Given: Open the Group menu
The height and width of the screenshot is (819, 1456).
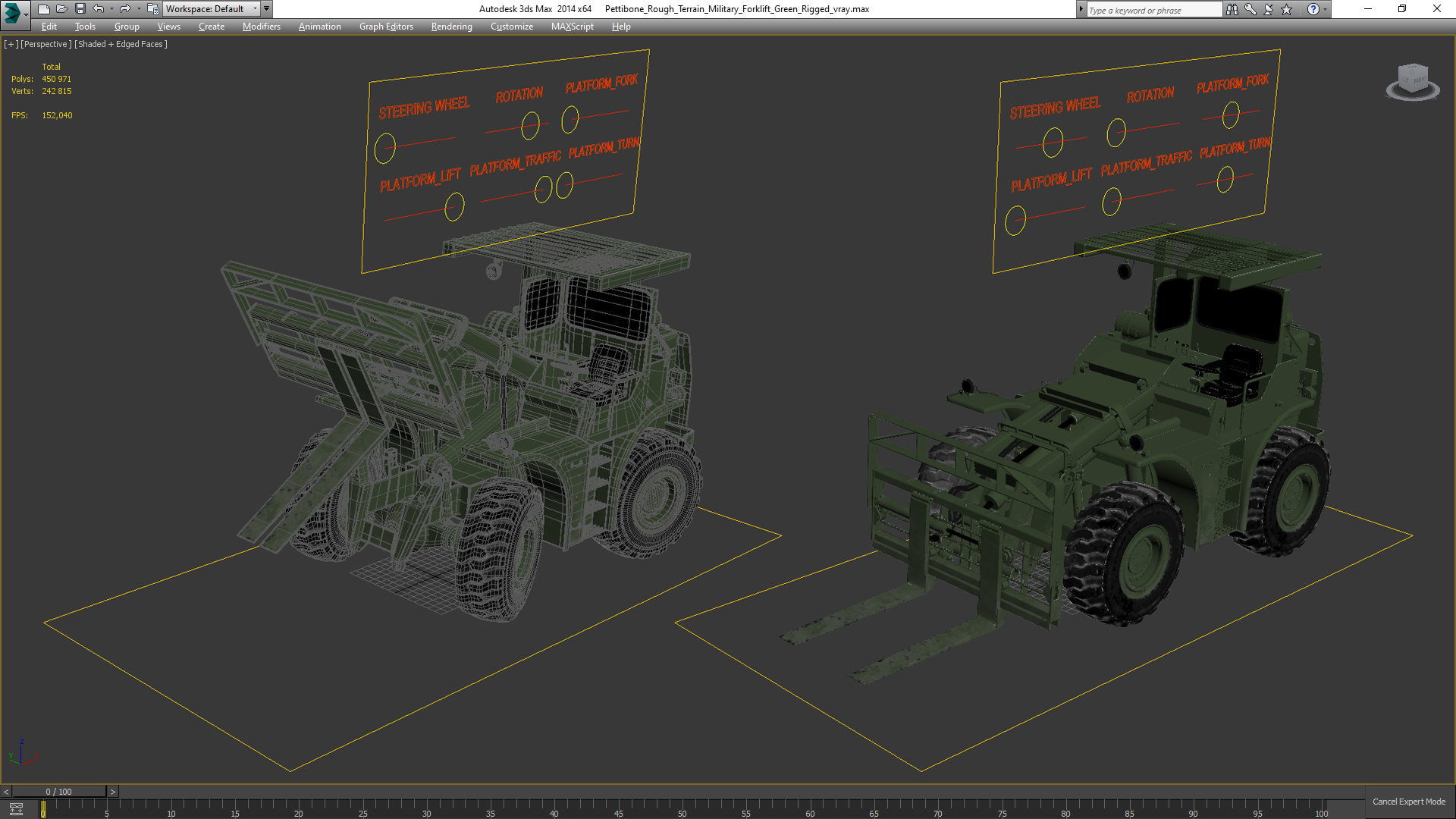Looking at the screenshot, I should point(127,27).
